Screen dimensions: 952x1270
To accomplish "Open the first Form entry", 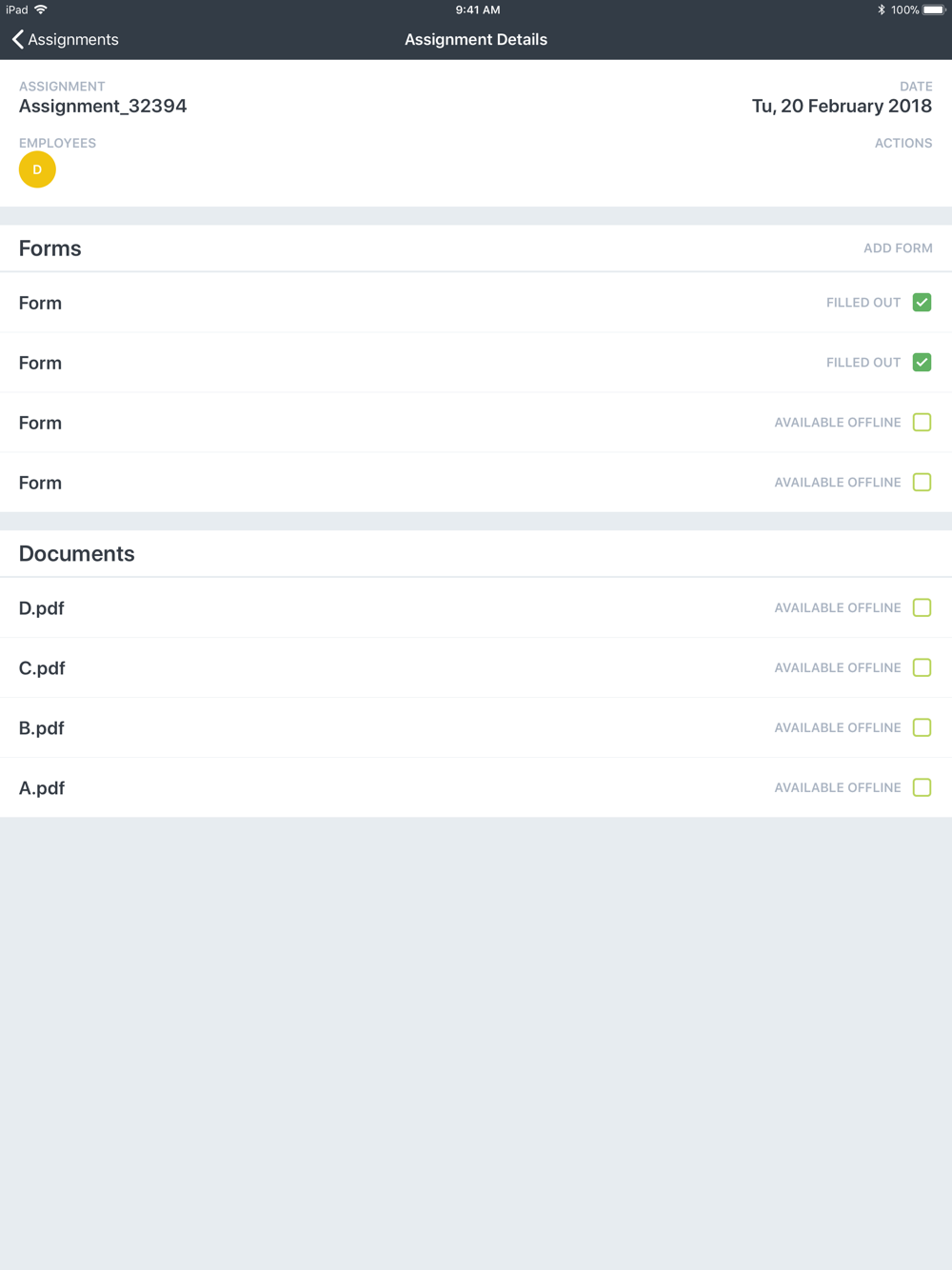I will click(476, 303).
